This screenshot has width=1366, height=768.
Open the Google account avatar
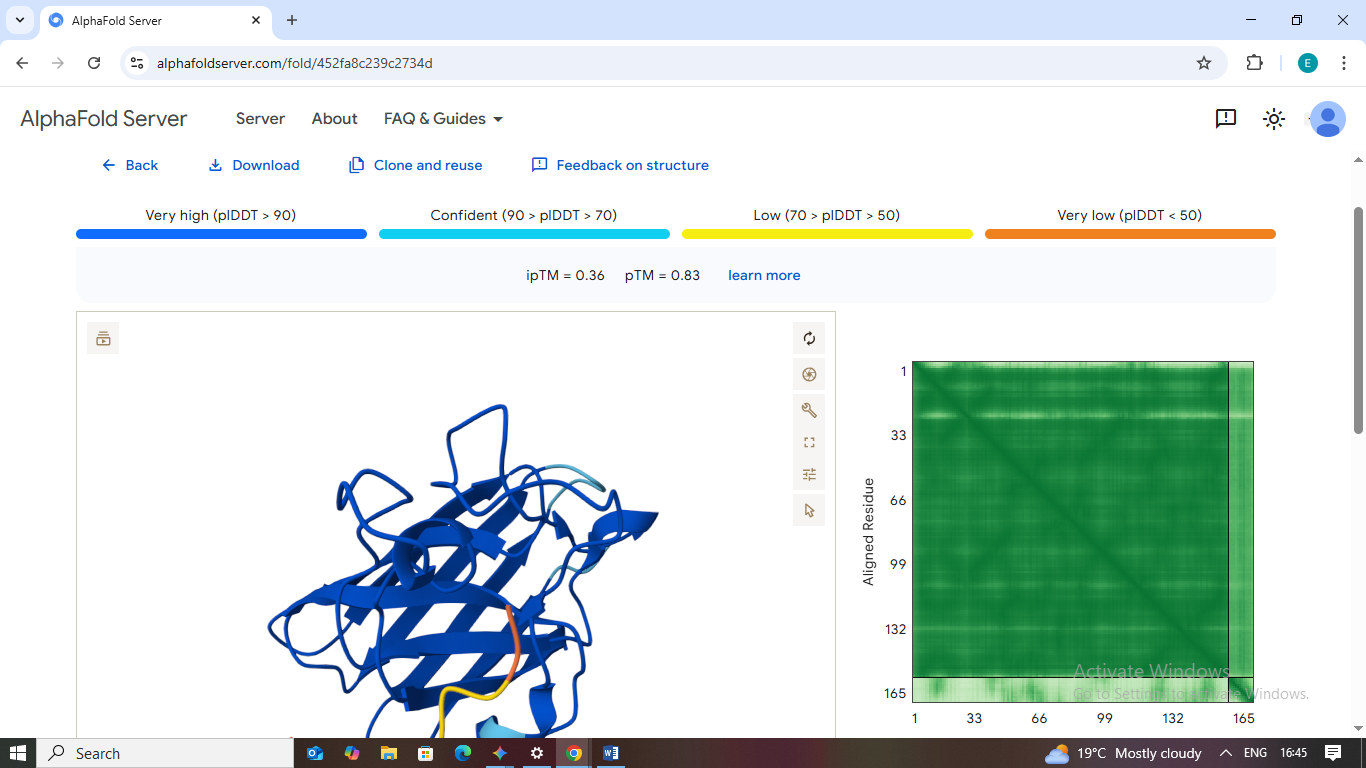(x=1328, y=119)
